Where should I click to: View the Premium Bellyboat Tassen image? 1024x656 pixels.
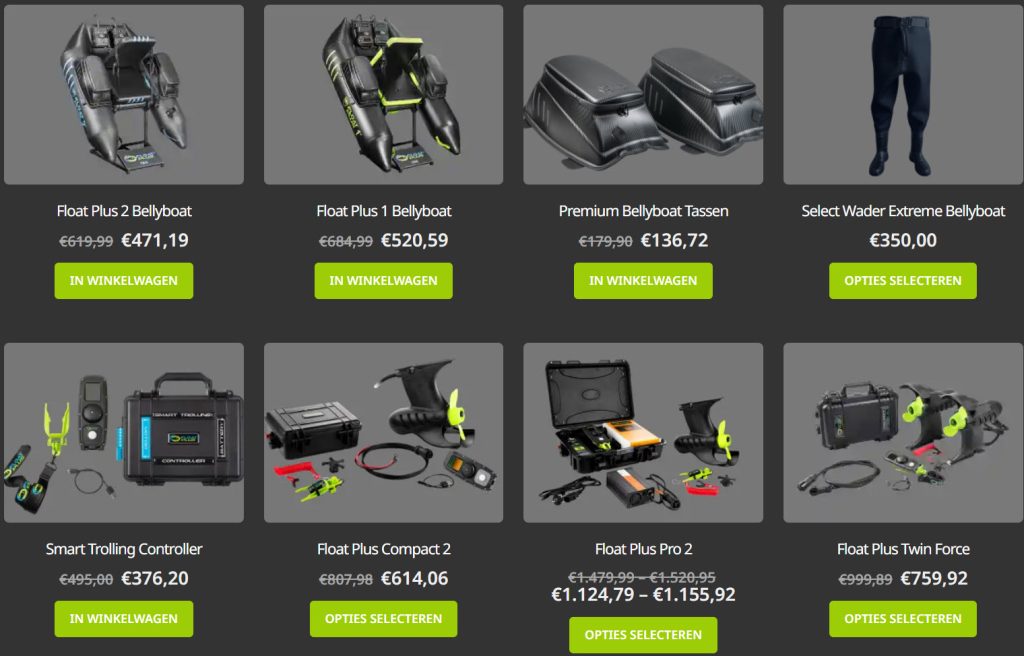coord(643,95)
